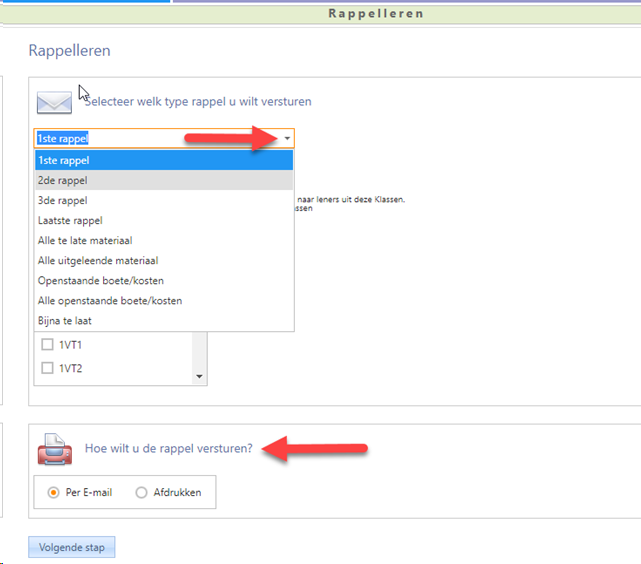
Task: Choose '2de rappel' option
Action: pyautogui.click(x=63, y=181)
